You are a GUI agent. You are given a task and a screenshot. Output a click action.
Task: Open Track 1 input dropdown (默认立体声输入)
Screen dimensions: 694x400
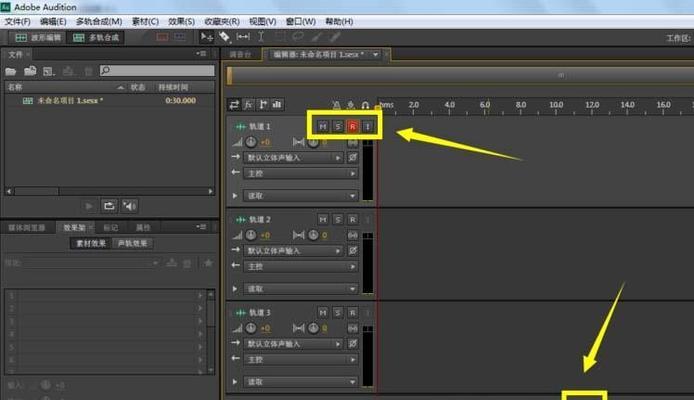pyautogui.click(x=295, y=157)
